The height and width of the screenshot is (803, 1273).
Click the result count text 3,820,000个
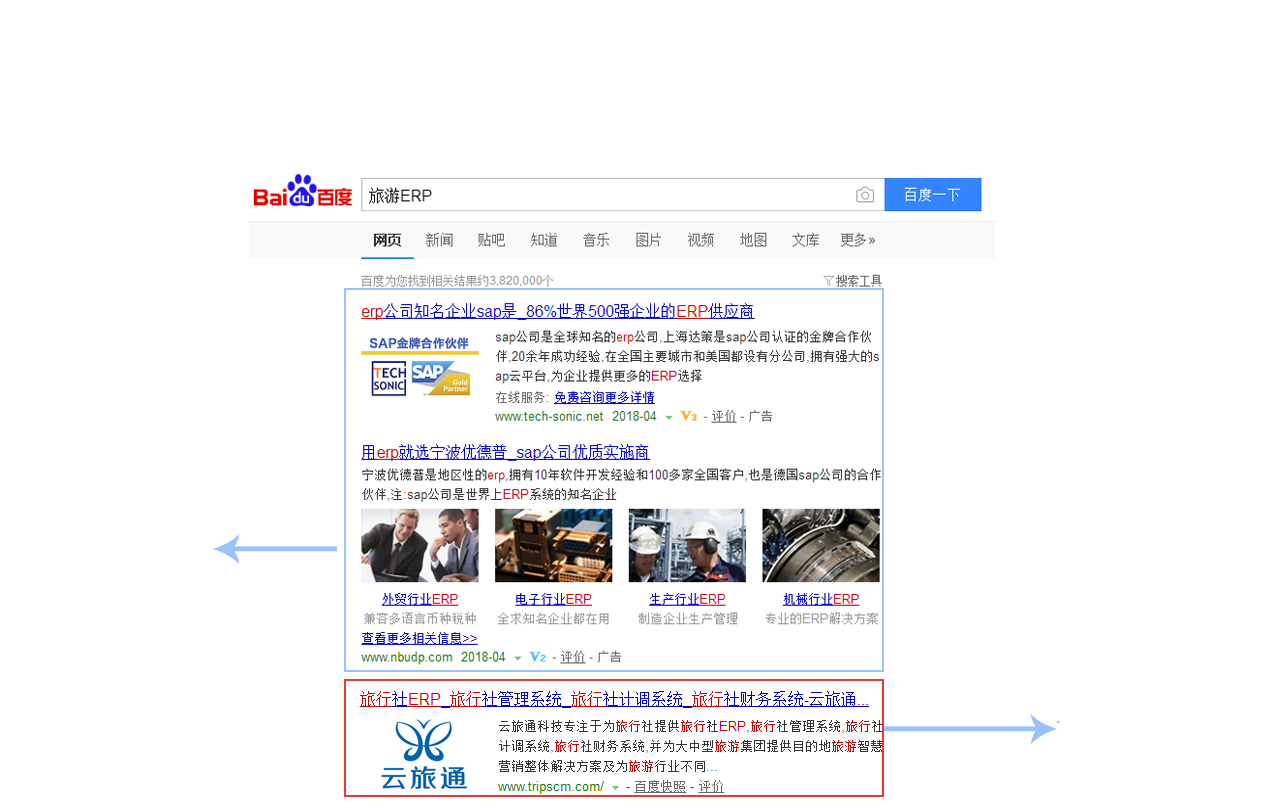point(521,281)
